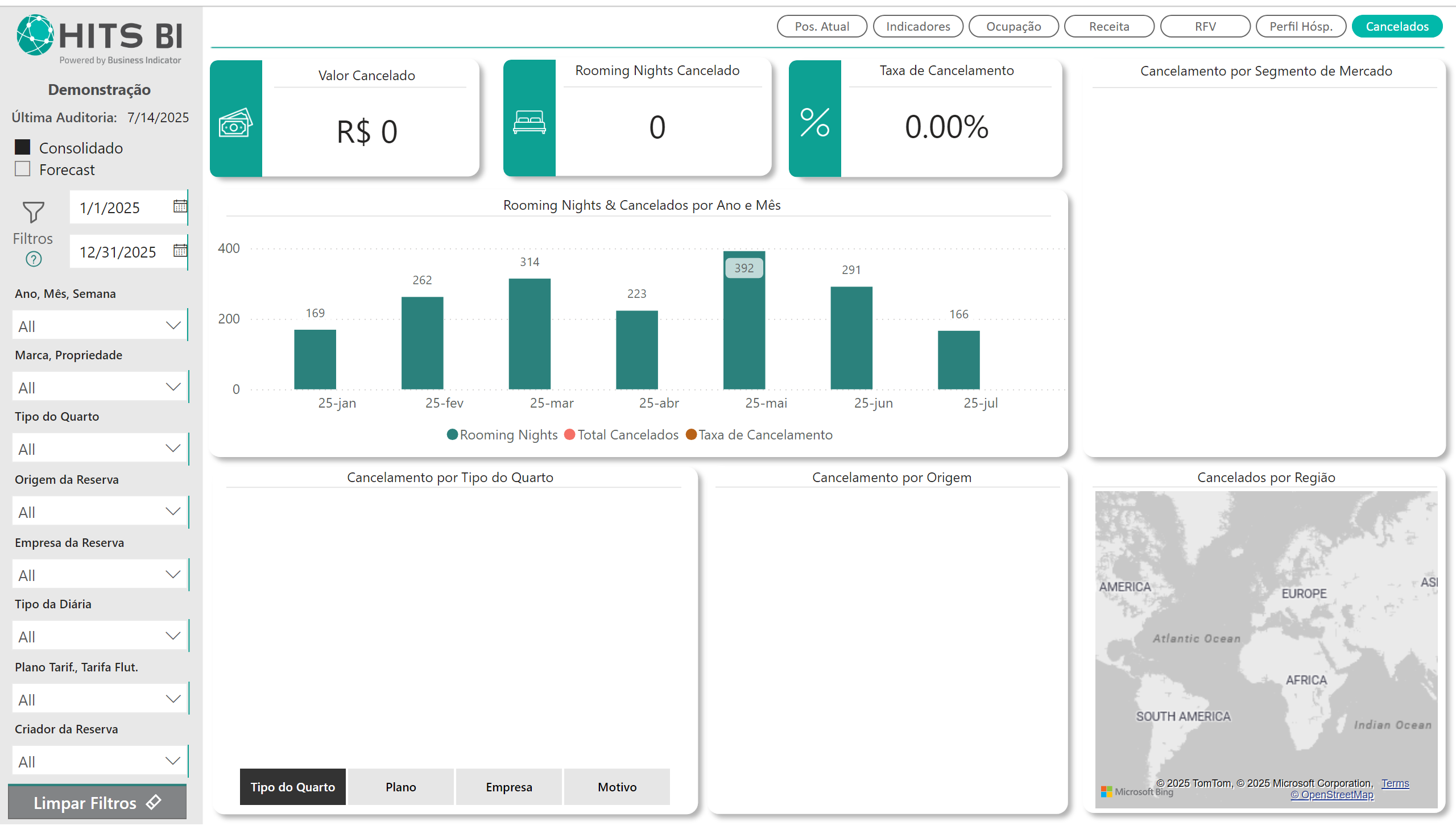Go to the Perfil Hósp. tab

tap(1300, 26)
